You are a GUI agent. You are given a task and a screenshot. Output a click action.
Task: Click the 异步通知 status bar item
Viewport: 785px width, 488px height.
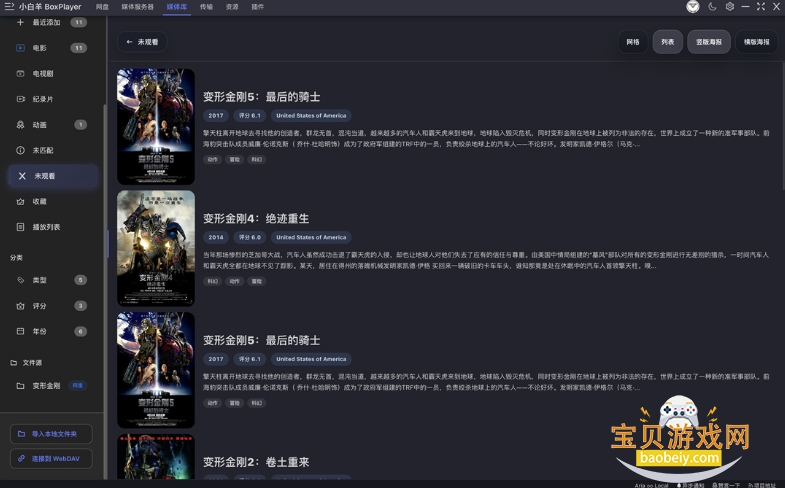[x=690, y=485]
